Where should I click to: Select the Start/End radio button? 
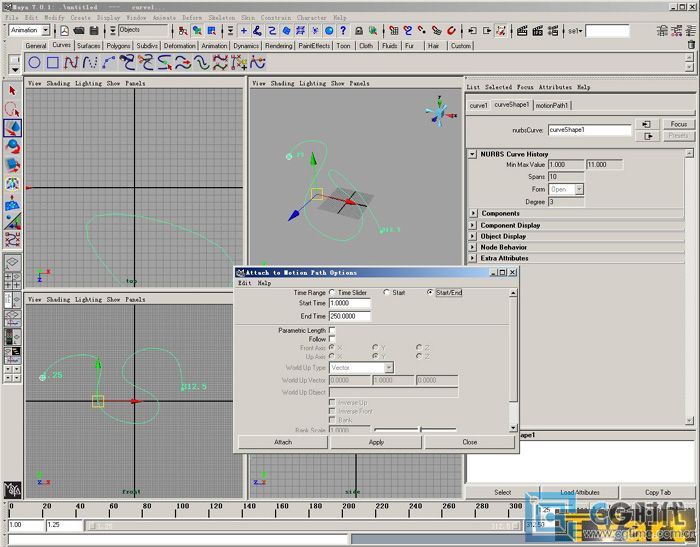click(x=430, y=292)
